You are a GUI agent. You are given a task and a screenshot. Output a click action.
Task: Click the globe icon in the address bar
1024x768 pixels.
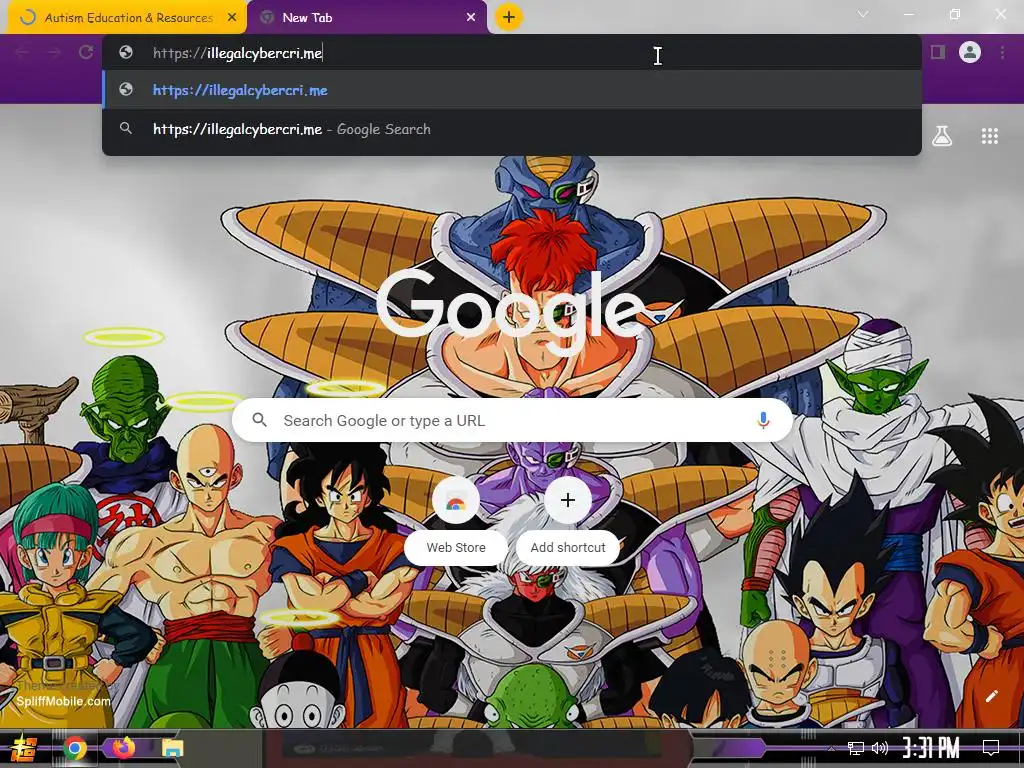pyautogui.click(x=126, y=52)
